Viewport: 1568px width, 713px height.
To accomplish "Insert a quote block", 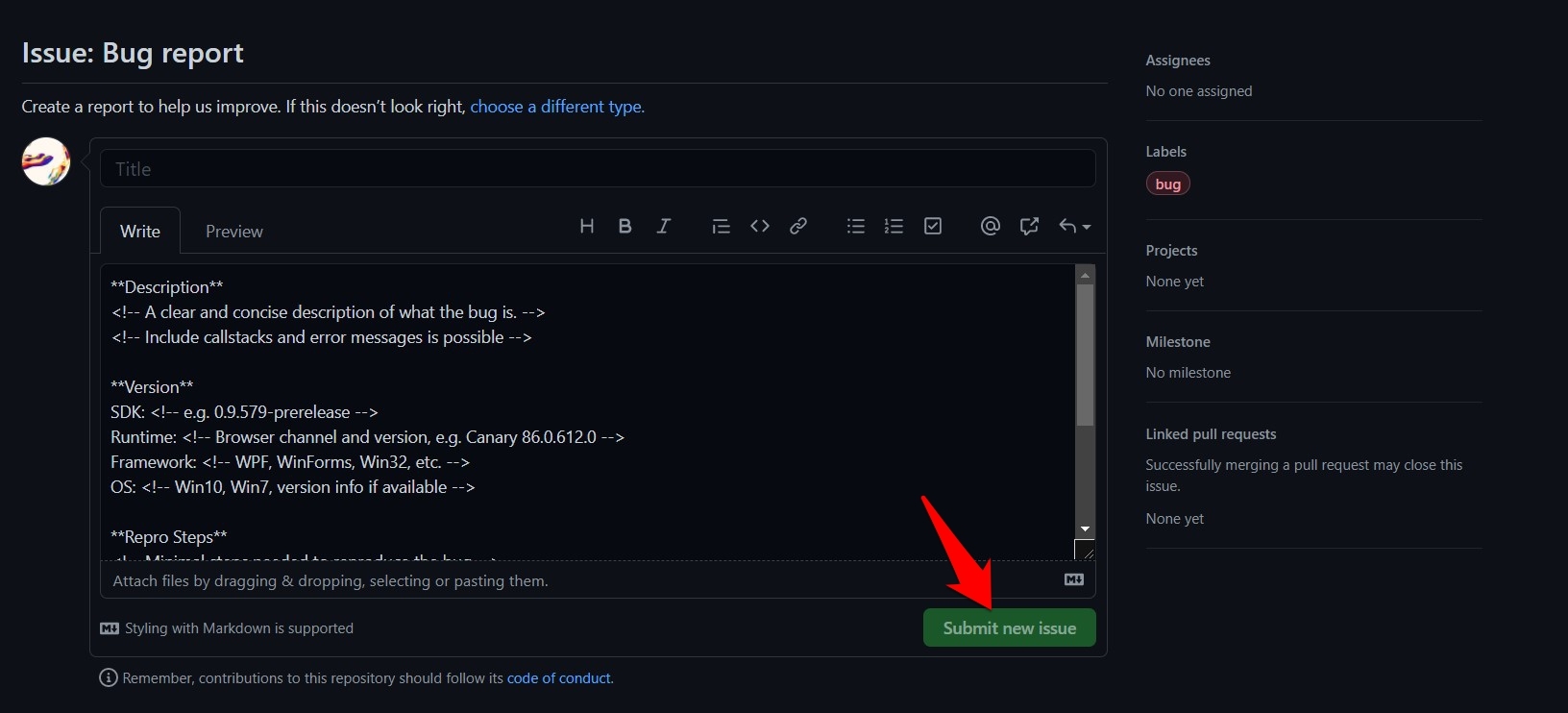I will [x=721, y=226].
